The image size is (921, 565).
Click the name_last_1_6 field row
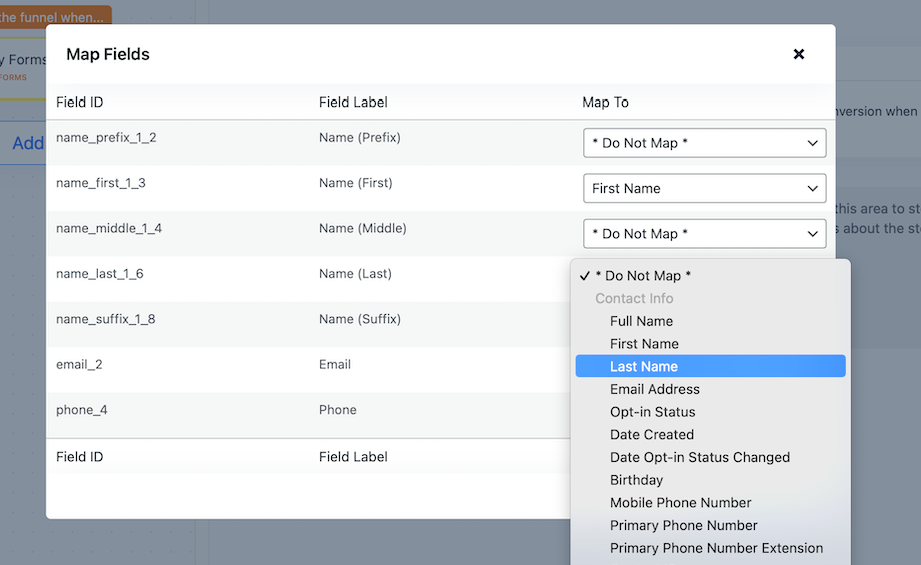[x=99, y=274]
